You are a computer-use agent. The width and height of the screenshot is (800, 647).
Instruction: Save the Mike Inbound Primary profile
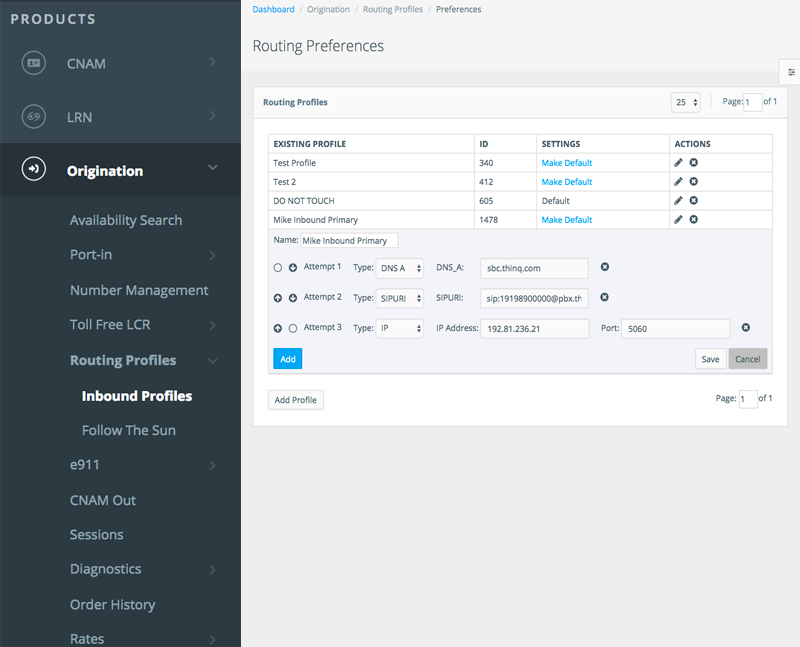tap(710, 358)
